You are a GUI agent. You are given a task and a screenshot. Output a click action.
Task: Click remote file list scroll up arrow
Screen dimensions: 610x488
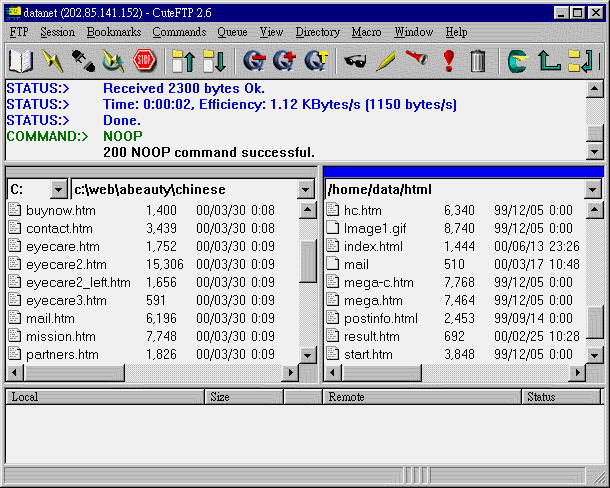coord(595,210)
